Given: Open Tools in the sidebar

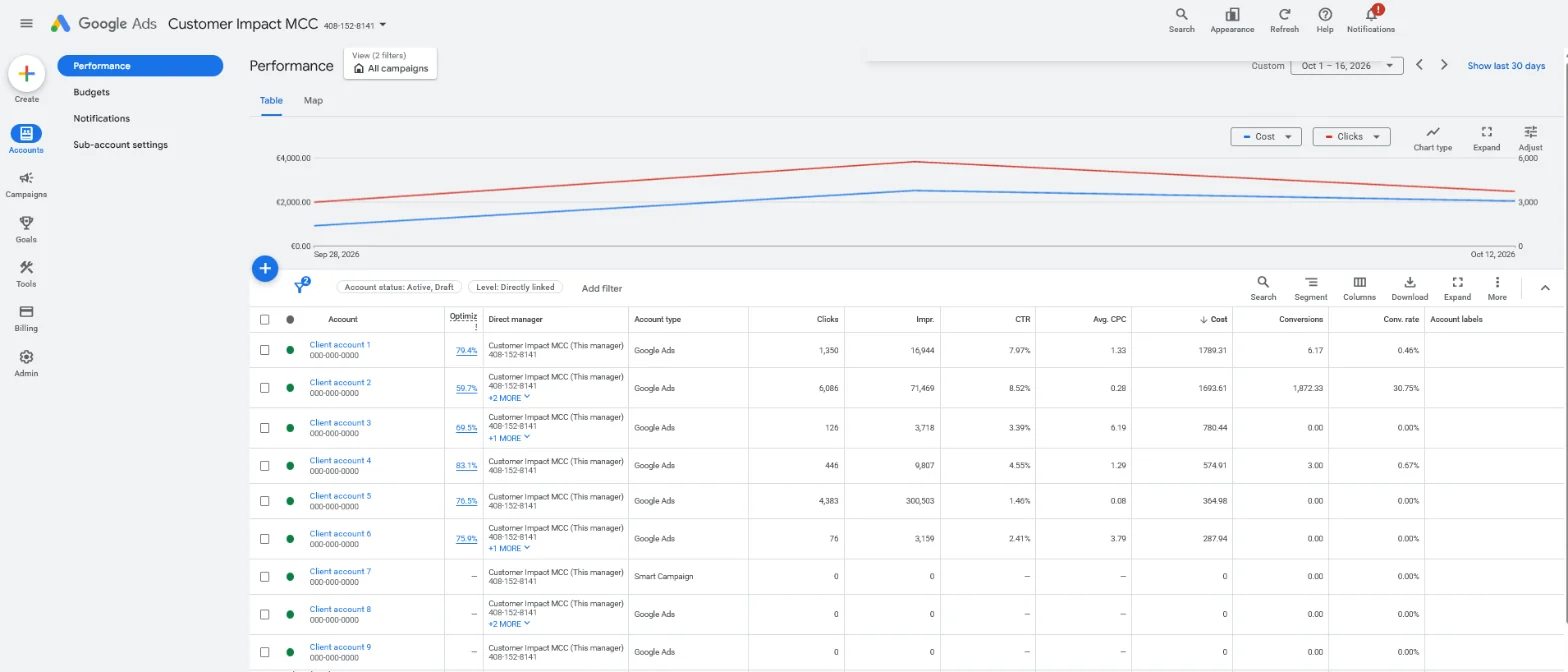Looking at the screenshot, I should [26, 273].
